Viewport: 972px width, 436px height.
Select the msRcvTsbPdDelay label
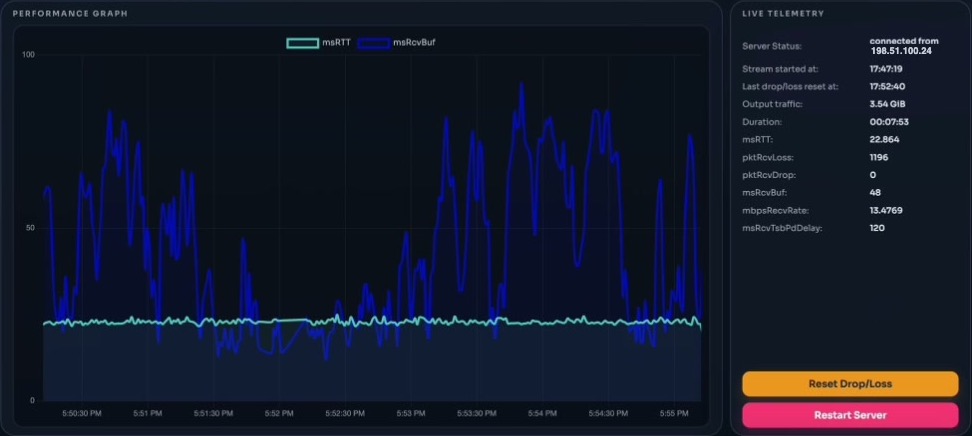(x=782, y=228)
